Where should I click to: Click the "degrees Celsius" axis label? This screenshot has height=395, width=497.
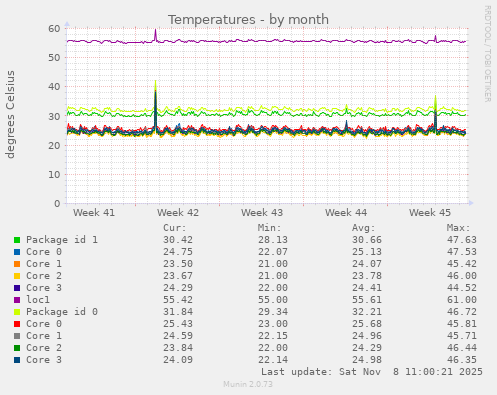10,114
